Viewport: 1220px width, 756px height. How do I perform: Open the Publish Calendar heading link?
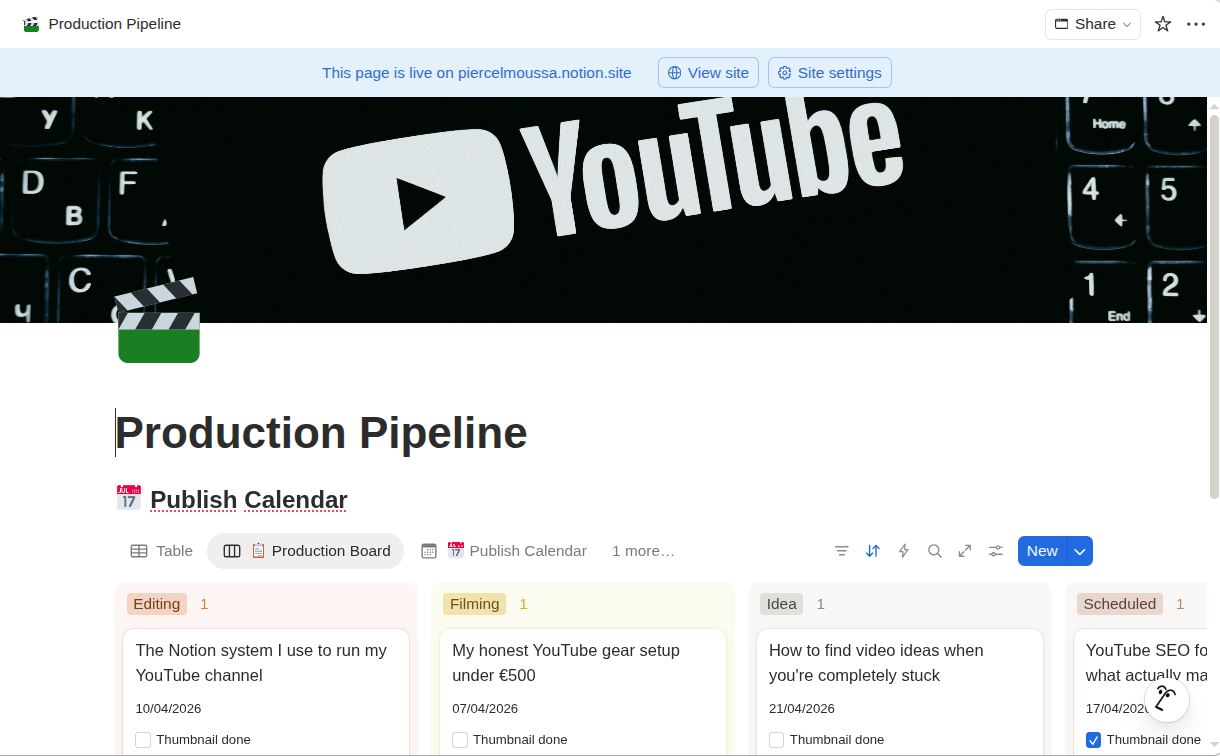point(249,499)
